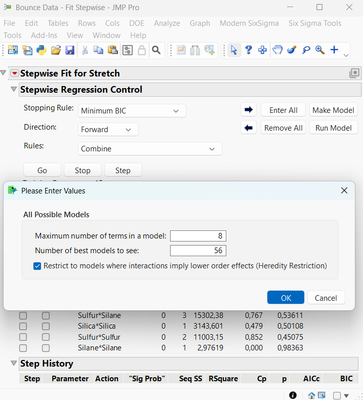
Task: Click the Python script toolbar icon
Action: pyautogui.click(x=41, y=50)
